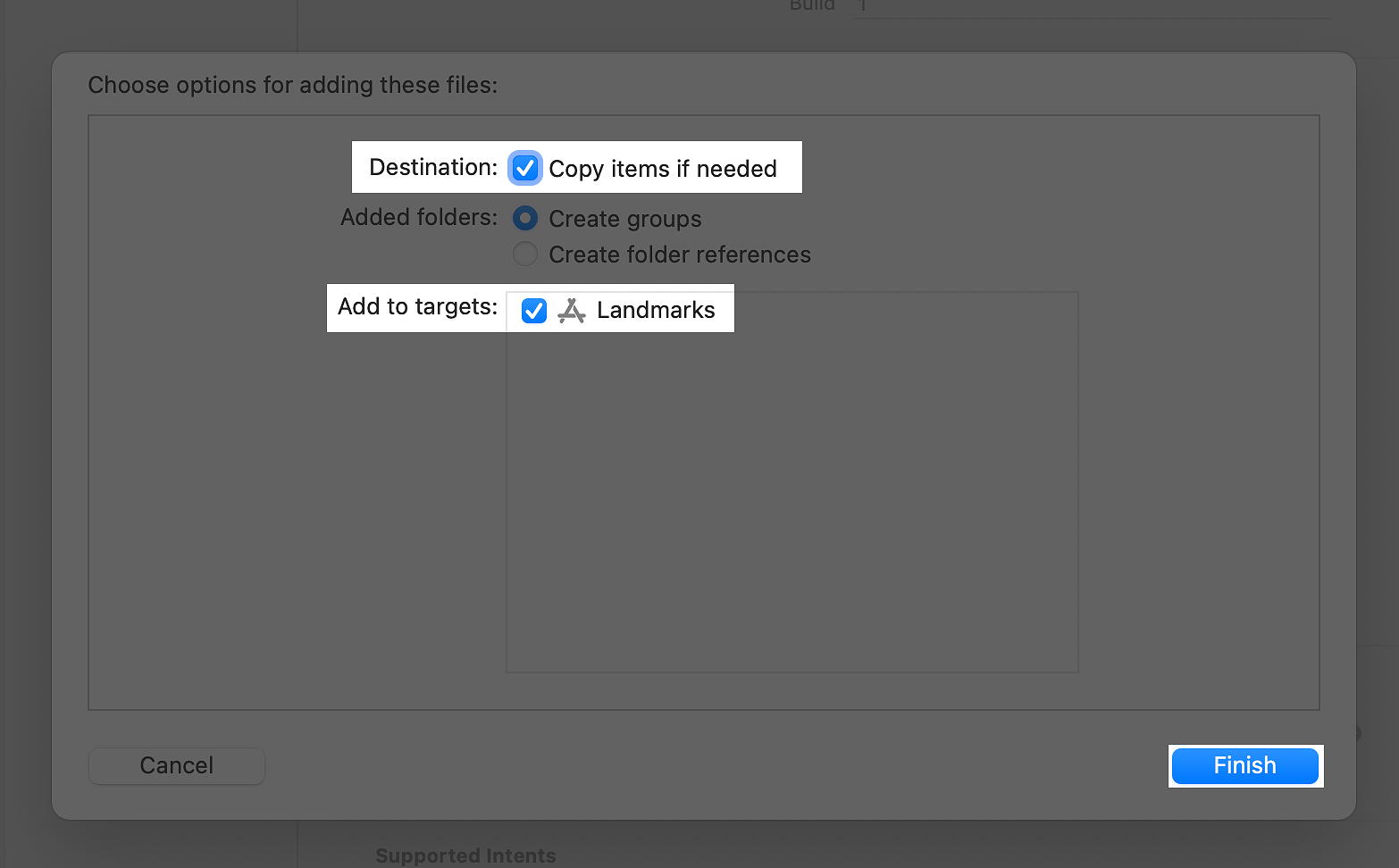Select the Landmarks target name text
The image size is (1399, 868).
(x=656, y=310)
